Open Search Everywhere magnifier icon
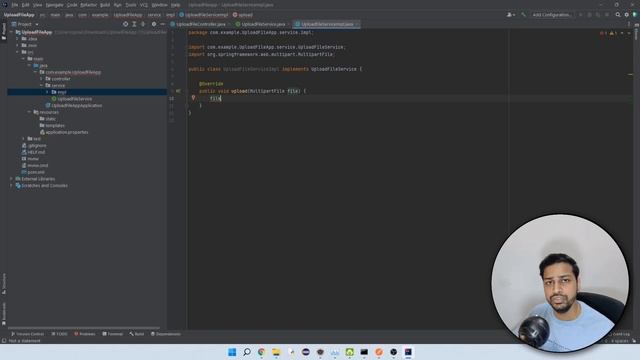640x360 pixels. 618,15
